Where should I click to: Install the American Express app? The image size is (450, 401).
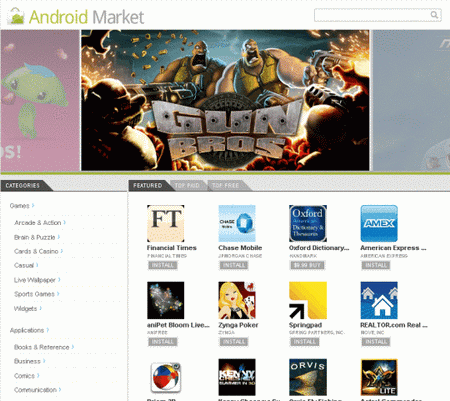376,265
